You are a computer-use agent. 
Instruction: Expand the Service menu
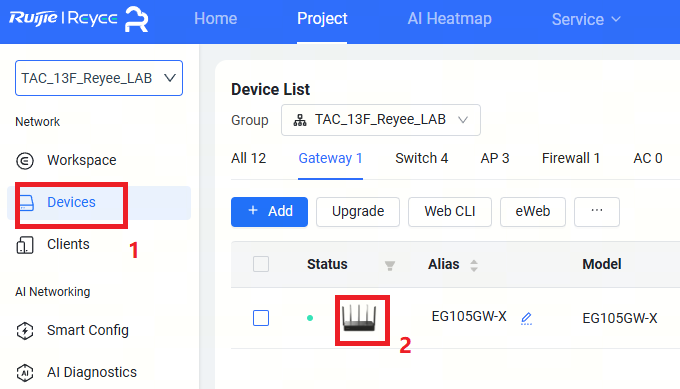(x=586, y=19)
